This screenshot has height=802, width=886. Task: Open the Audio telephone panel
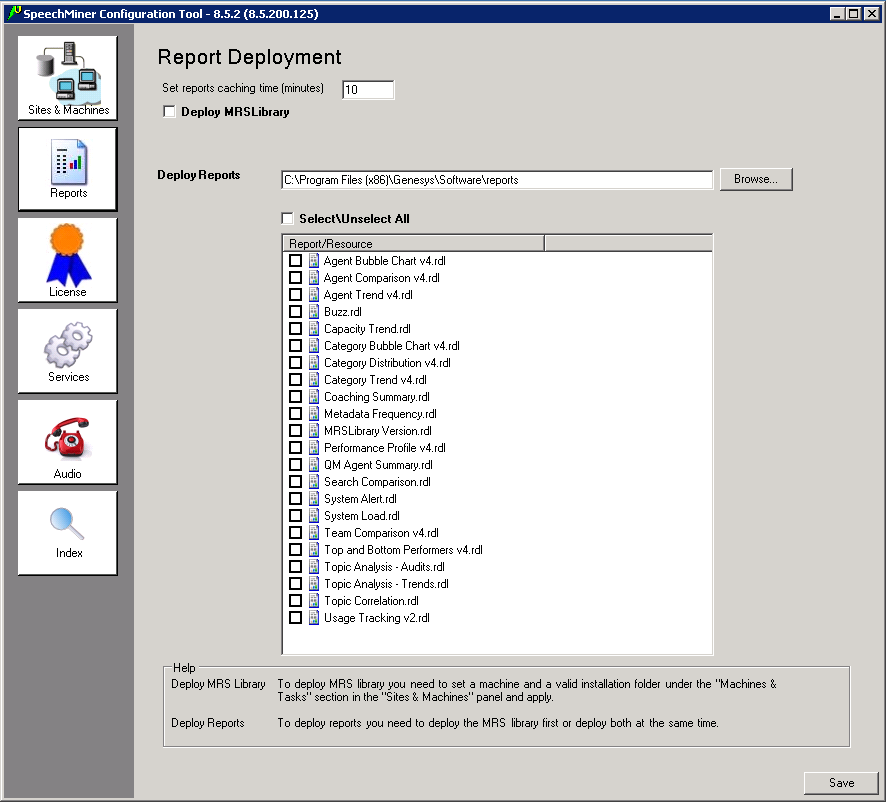[x=68, y=442]
